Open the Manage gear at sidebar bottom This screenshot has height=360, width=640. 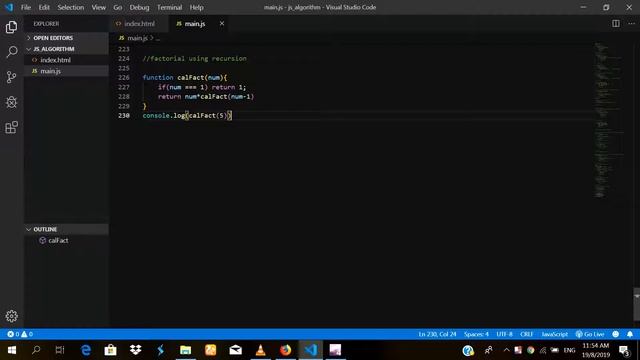click(x=11, y=316)
